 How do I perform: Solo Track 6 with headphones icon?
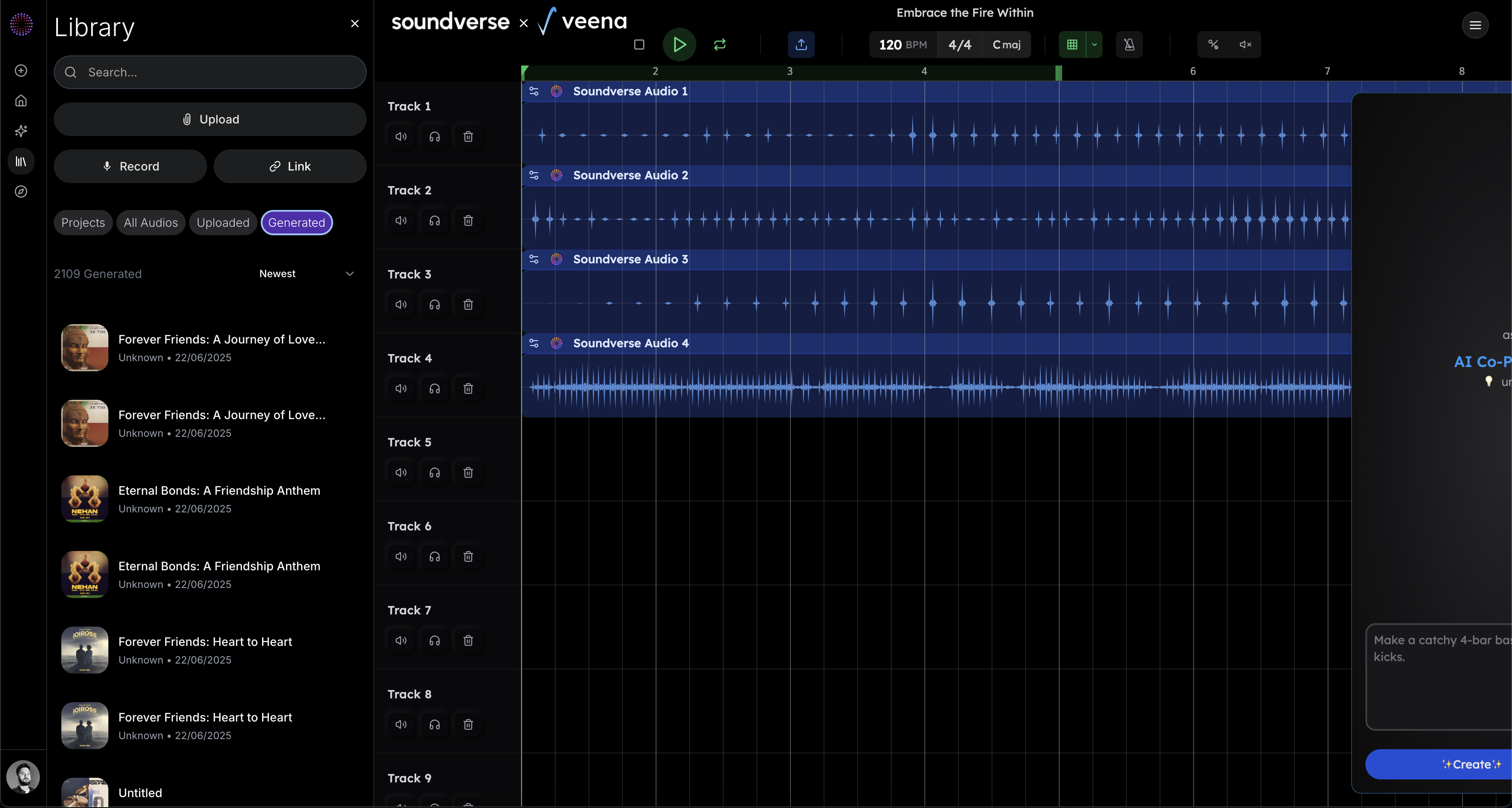[x=435, y=556]
